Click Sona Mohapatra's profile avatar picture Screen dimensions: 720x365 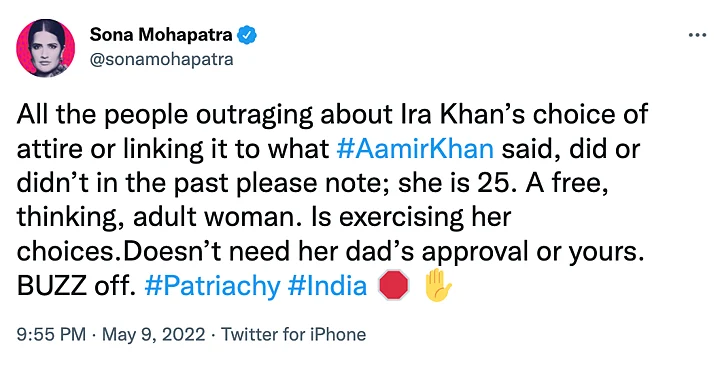click(x=45, y=48)
